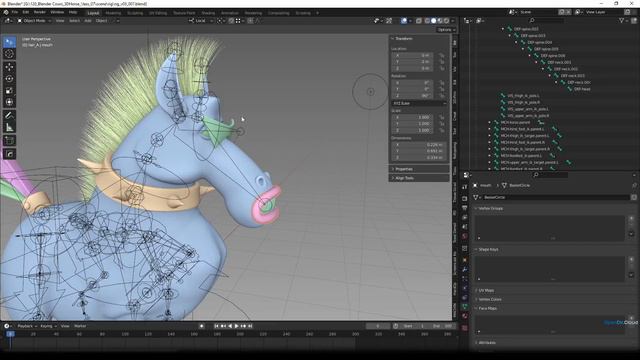Open the Render menu
Screen dimensions: 640x360
point(40,13)
